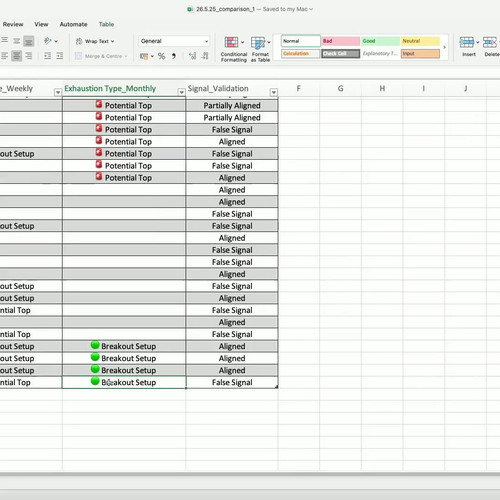Image resolution: width=500 pixels, height=500 pixels.
Task: Apply comma style icon
Action: (x=174, y=56)
